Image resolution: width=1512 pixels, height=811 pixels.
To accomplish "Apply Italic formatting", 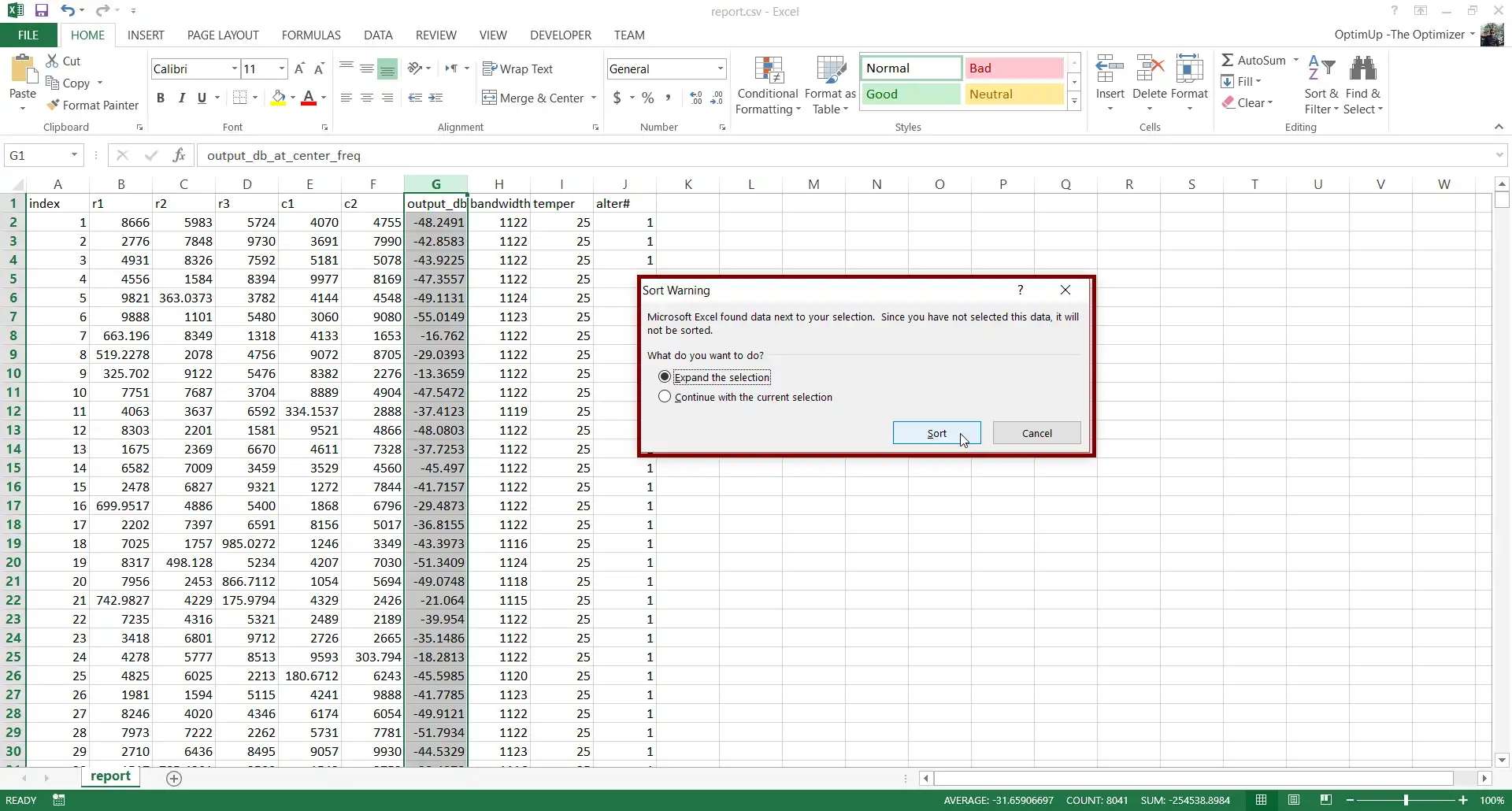I will [x=181, y=98].
